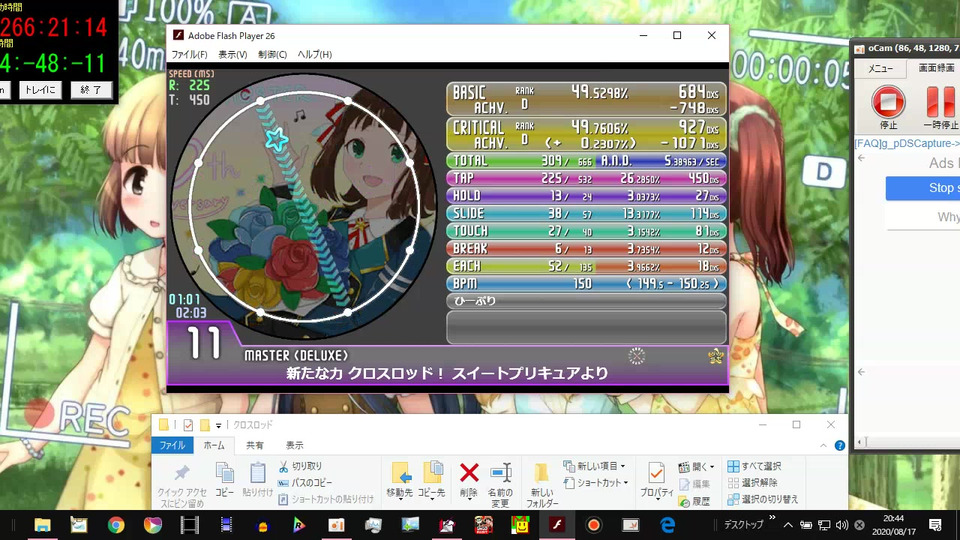Viewport: 960px width, 540px height.
Task: Click the TAP row showing 225 / 532
Action: click(x=587, y=178)
